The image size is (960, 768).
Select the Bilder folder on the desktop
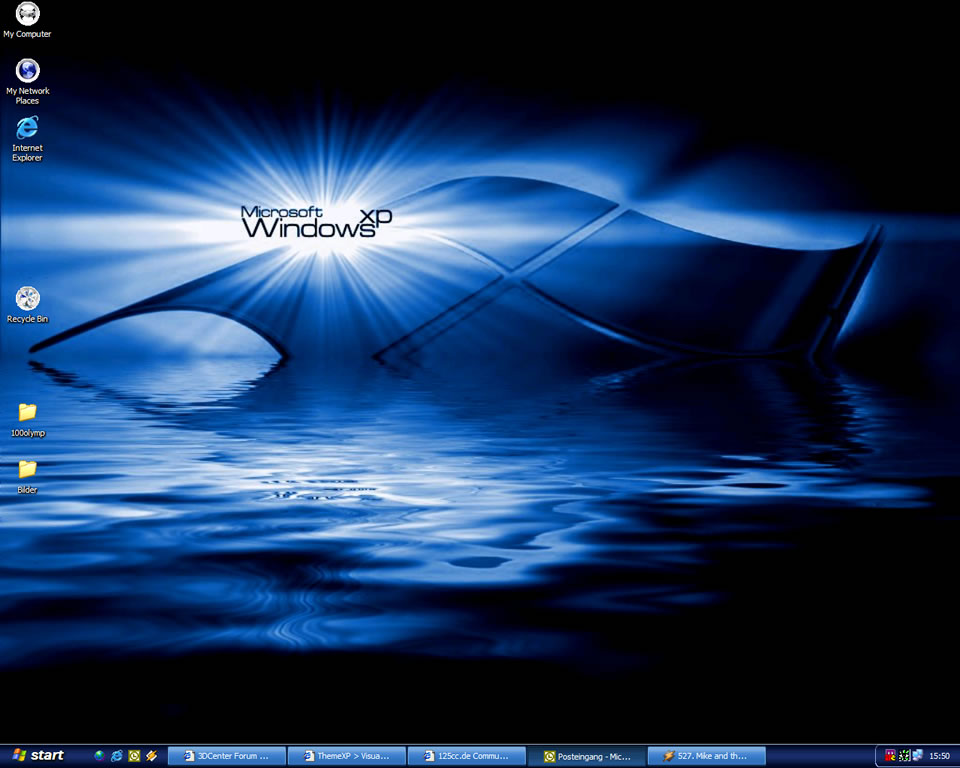coord(28,477)
